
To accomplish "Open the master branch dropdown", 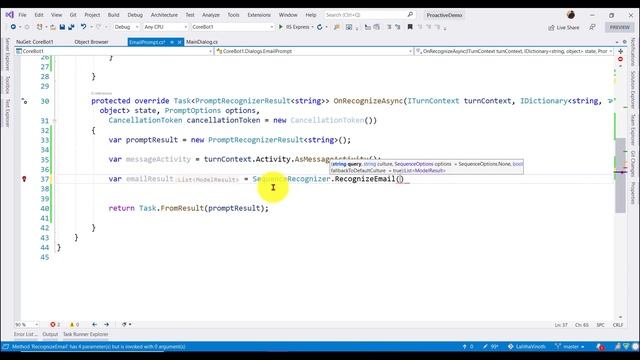I will [x=570, y=347].
